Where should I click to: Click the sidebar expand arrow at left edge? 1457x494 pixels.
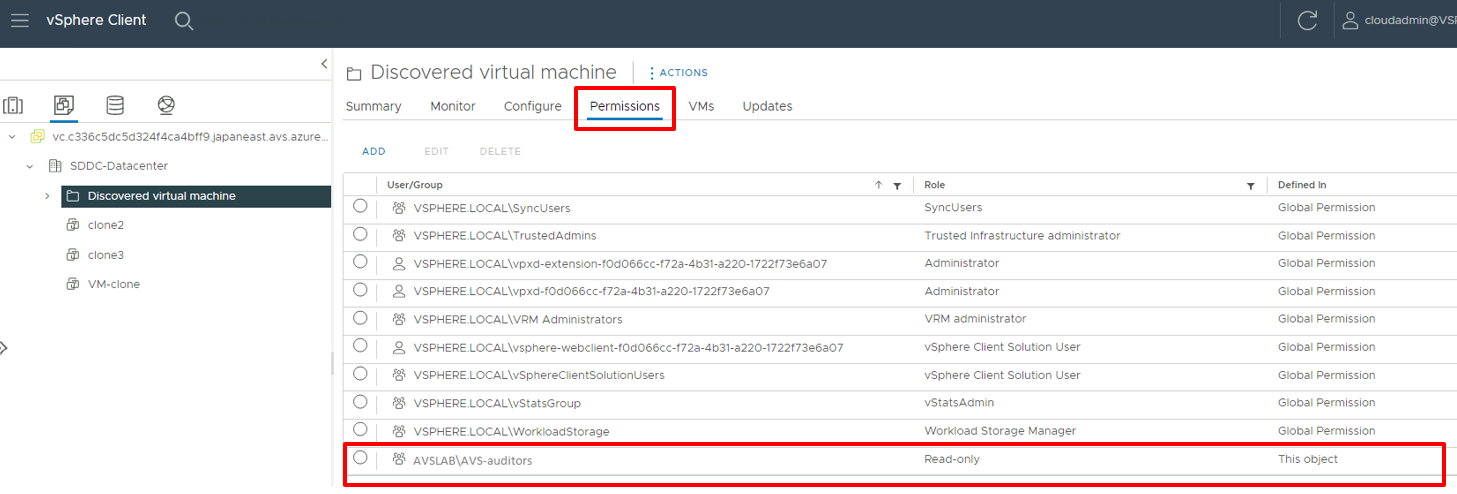(x=3, y=348)
